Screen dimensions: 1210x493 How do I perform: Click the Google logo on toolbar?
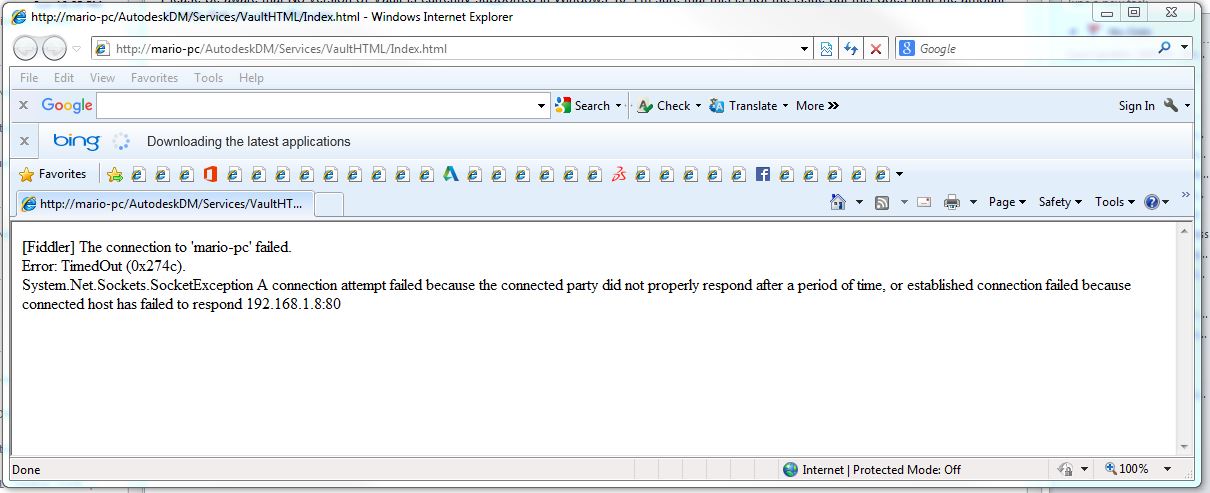pos(67,105)
